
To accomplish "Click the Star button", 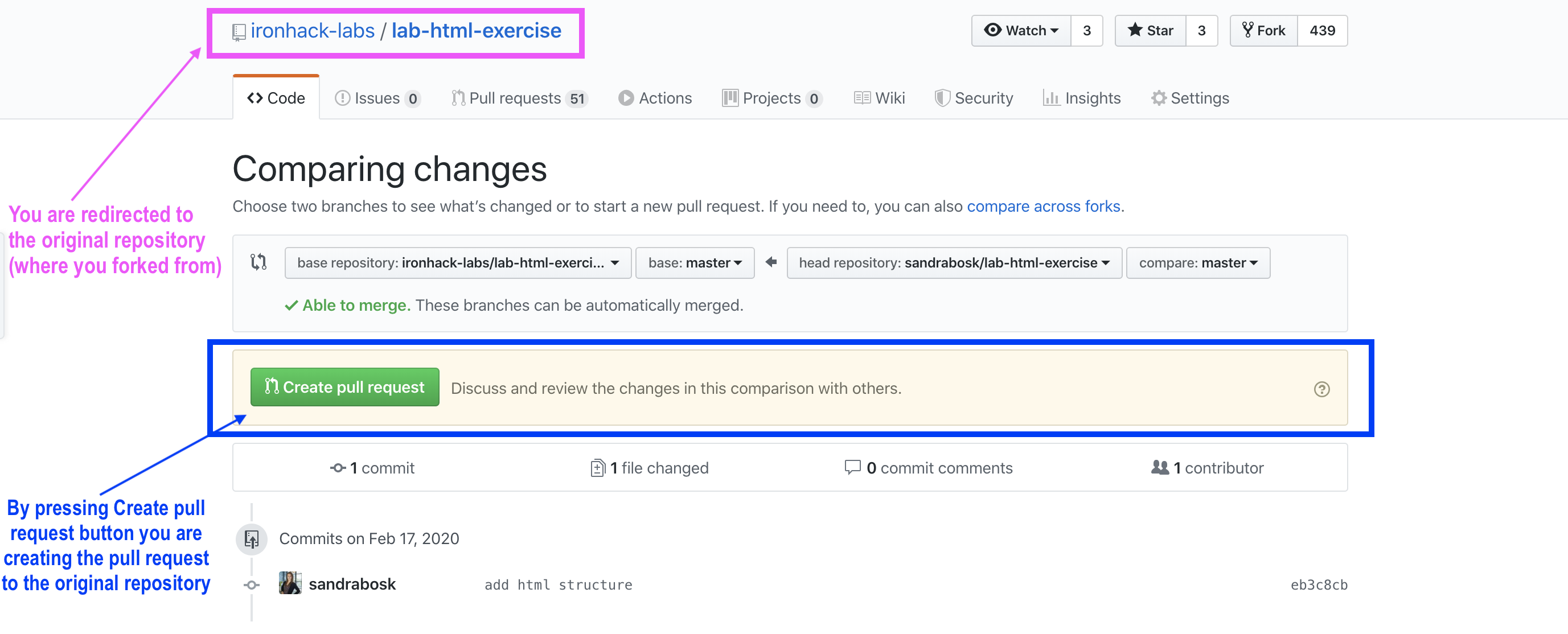I will (1151, 30).
